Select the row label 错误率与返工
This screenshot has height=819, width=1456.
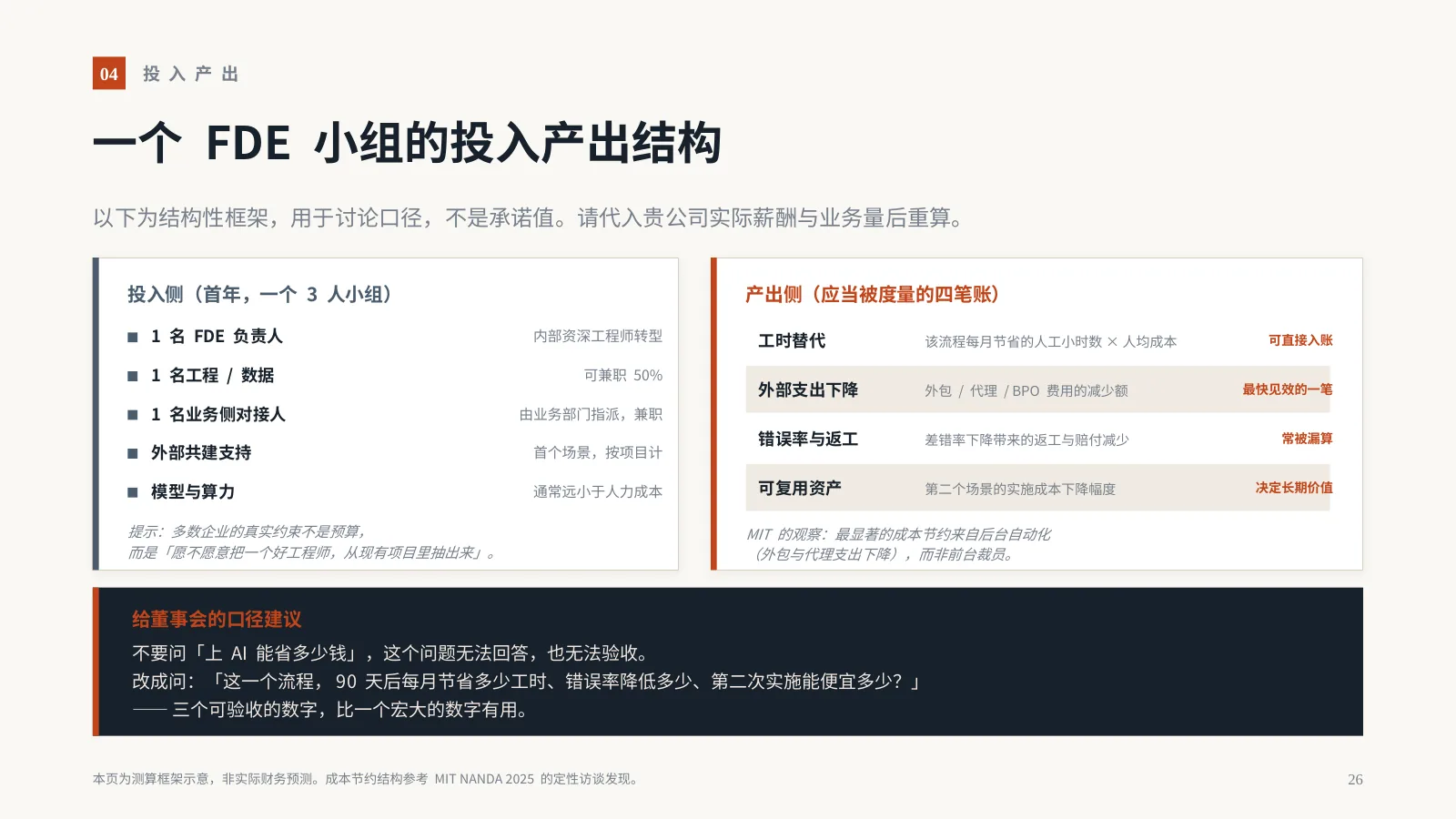808,440
